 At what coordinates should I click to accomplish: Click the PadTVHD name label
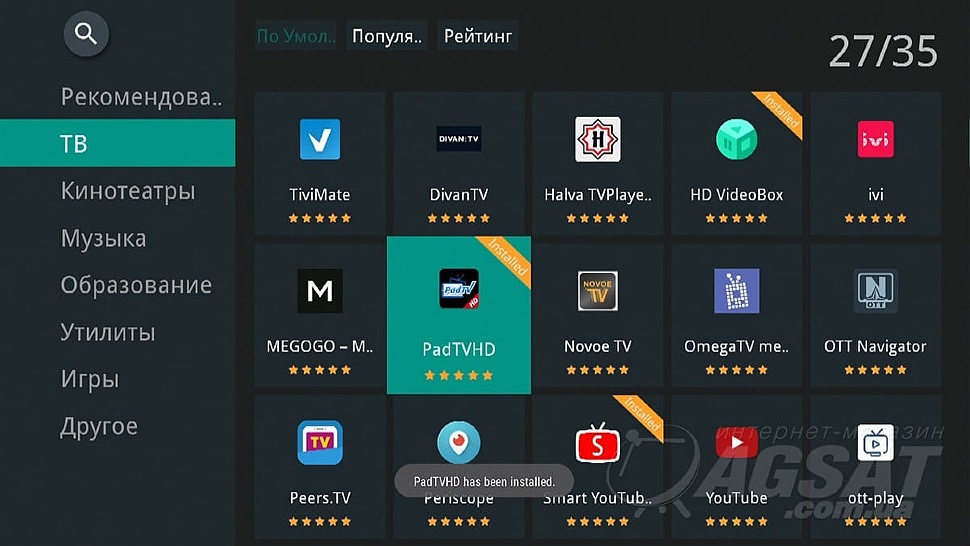point(458,349)
